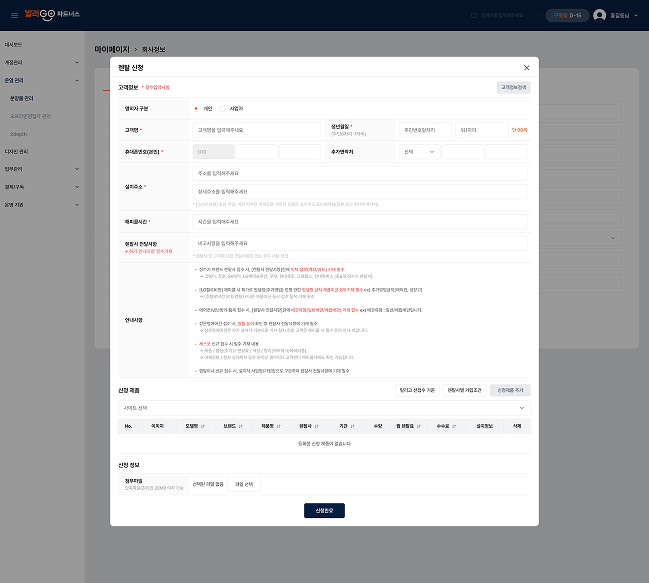649x583 pixels.
Task: Click the 빌리고 신청수 기준 button
Action: (x=417, y=390)
